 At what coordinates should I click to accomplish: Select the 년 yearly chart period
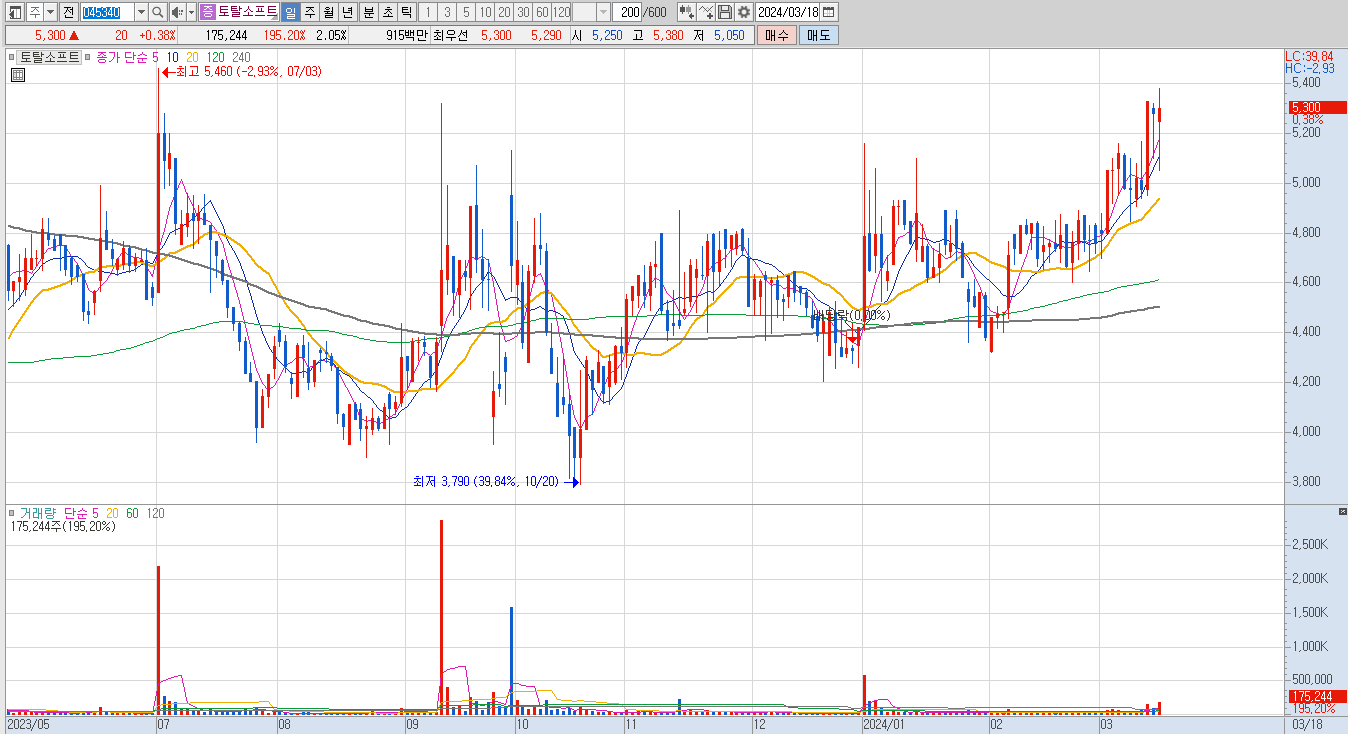pos(347,12)
